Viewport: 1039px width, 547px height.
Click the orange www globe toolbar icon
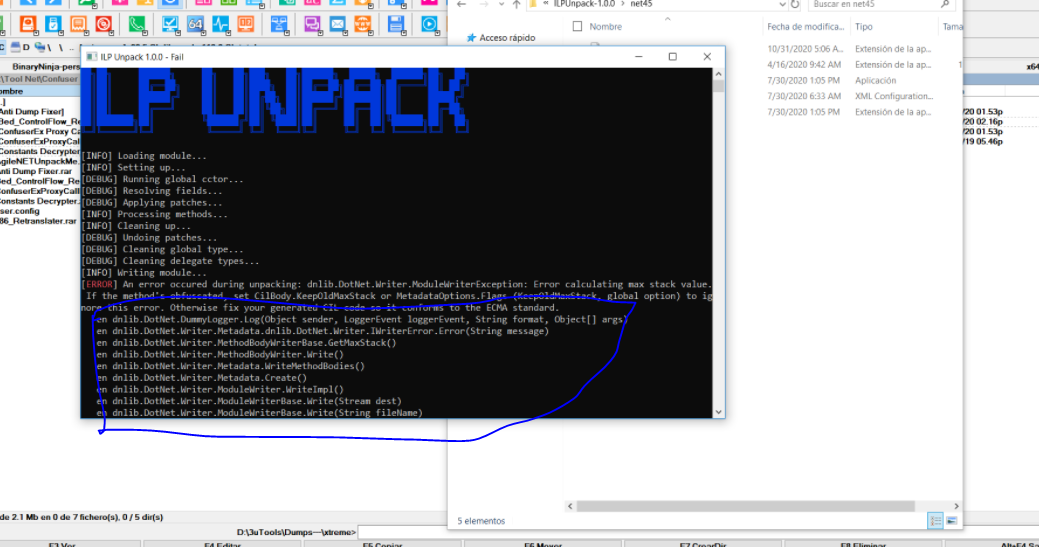362,25
